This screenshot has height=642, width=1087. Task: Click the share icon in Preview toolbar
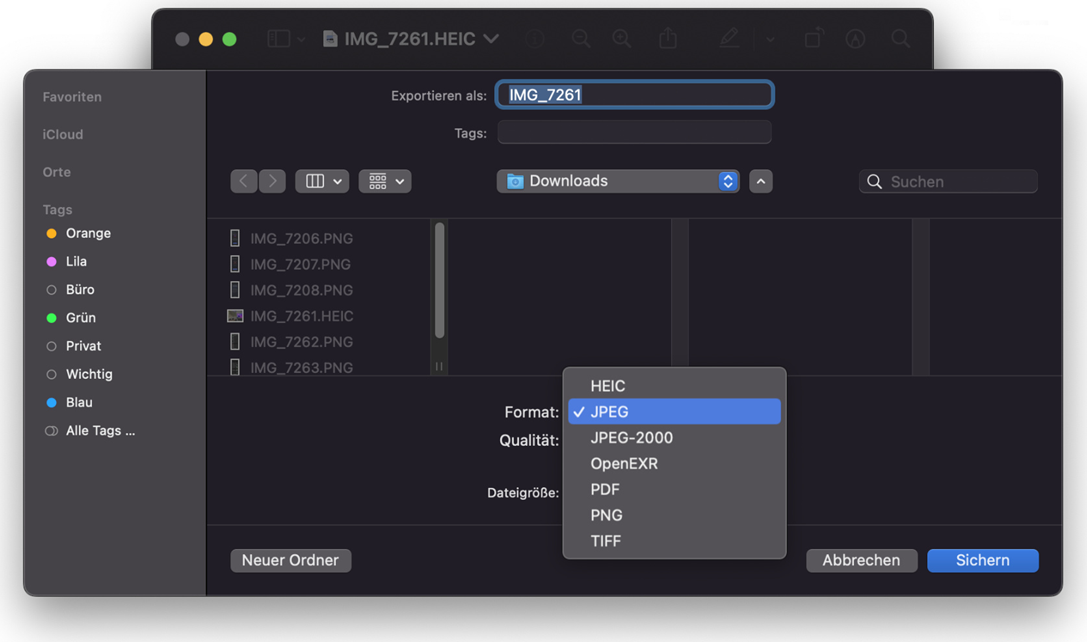(667, 39)
